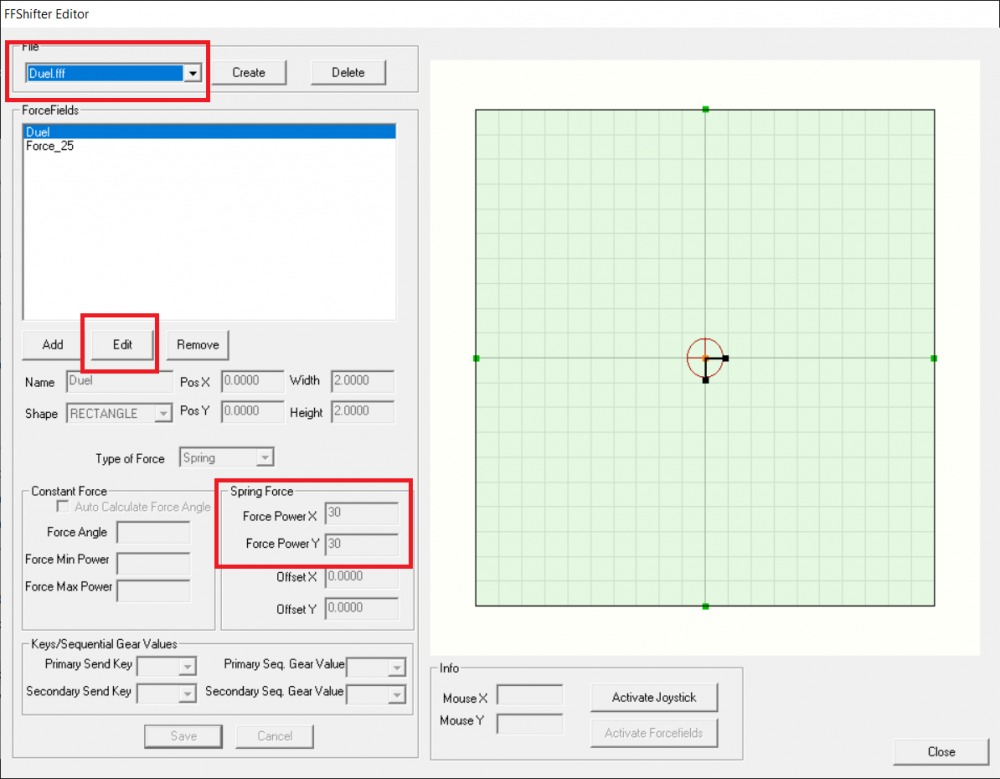Click the Add forcefield button
Viewport: 1000px width, 779px height.
pos(53,345)
